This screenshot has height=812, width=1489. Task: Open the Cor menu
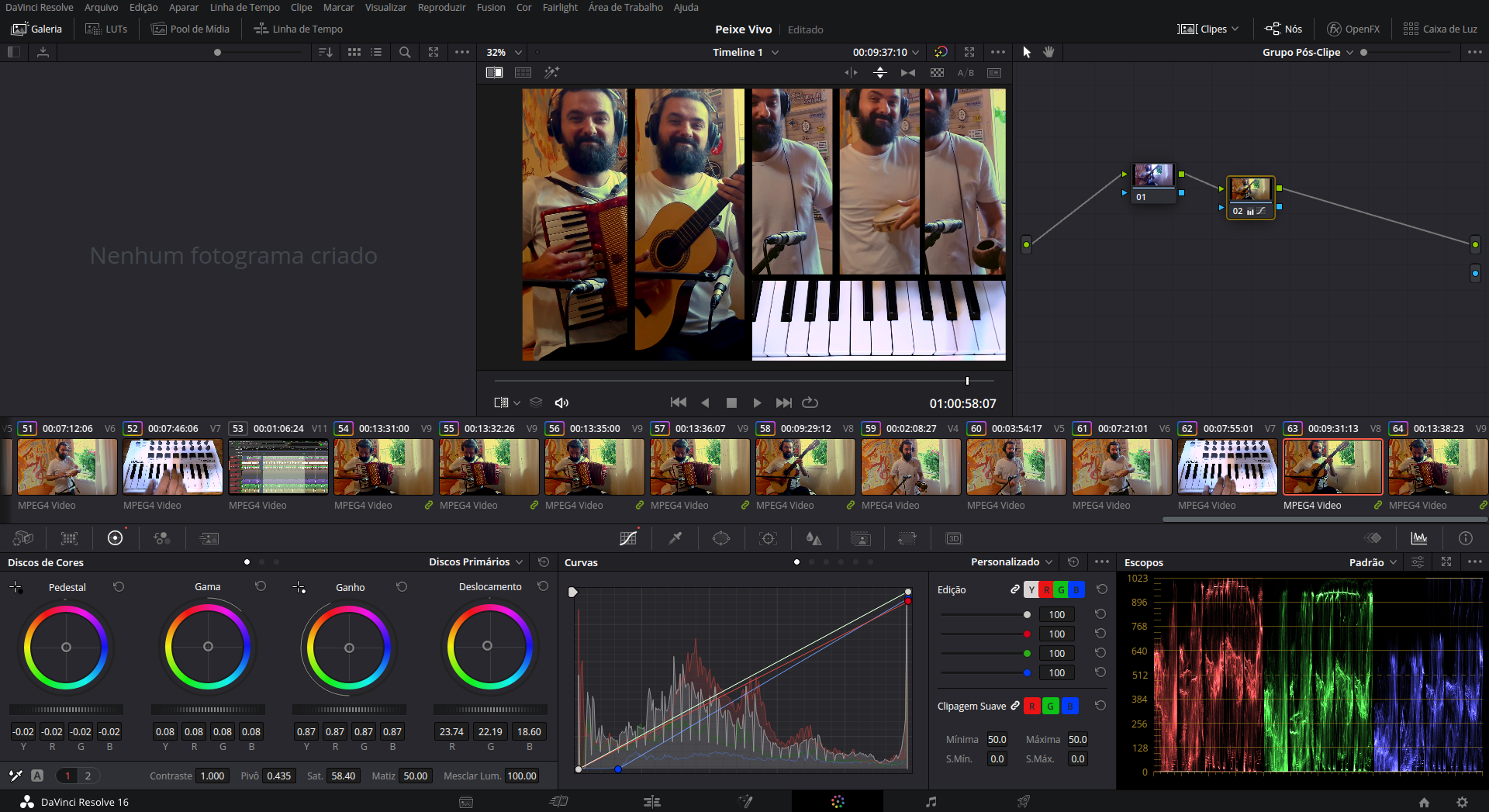tap(523, 7)
